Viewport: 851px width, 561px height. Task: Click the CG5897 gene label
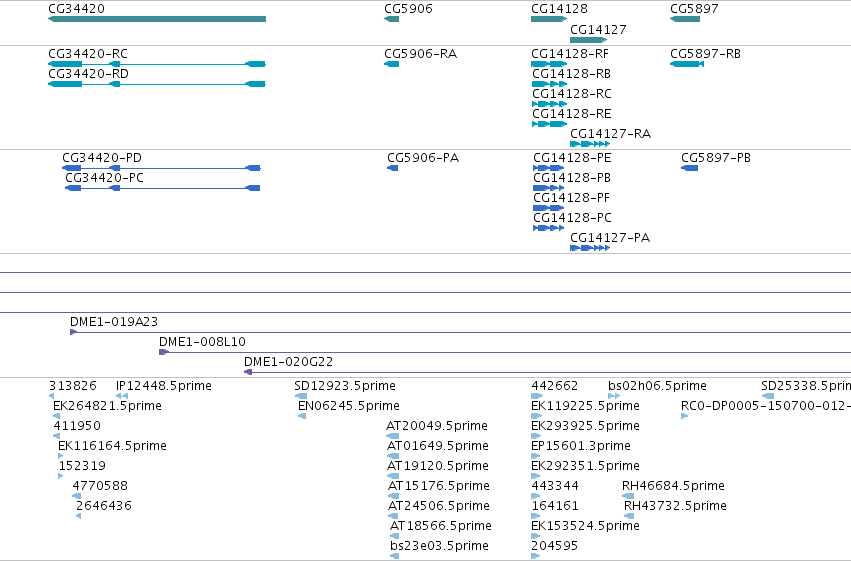694,9
